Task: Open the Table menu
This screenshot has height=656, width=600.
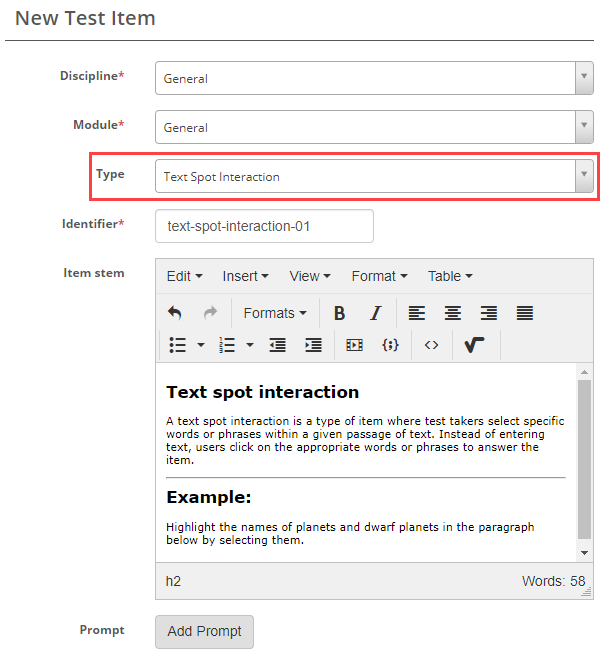Action: coord(450,276)
